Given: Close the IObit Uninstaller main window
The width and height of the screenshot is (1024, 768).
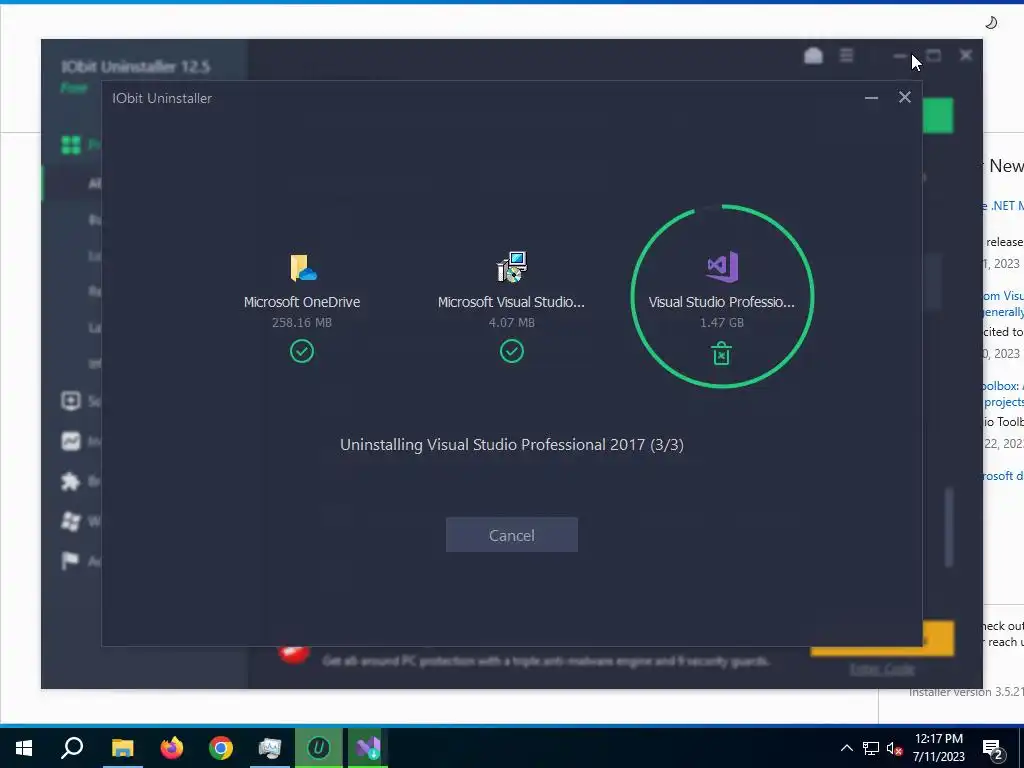Looking at the screenshot, I should click(966, 56).
